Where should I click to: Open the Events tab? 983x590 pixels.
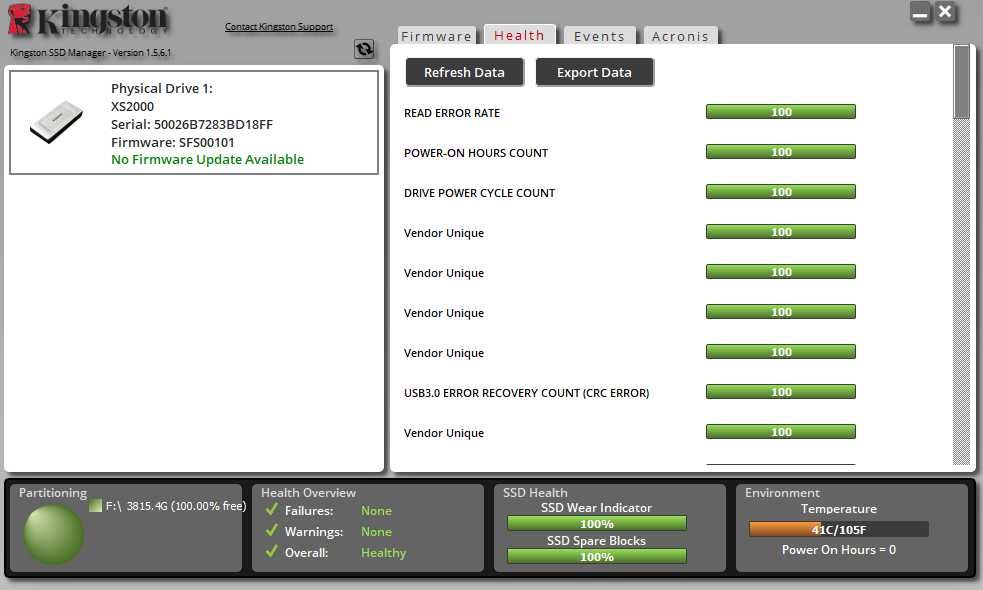click(x=599, y=36)
